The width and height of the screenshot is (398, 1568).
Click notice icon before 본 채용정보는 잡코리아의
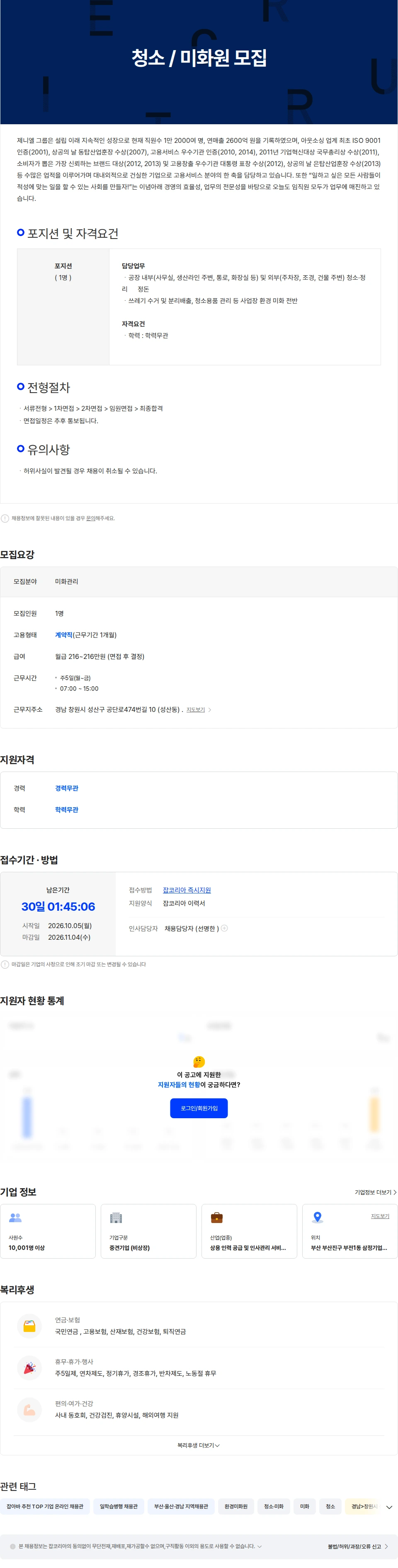[x=13, y=1546]
